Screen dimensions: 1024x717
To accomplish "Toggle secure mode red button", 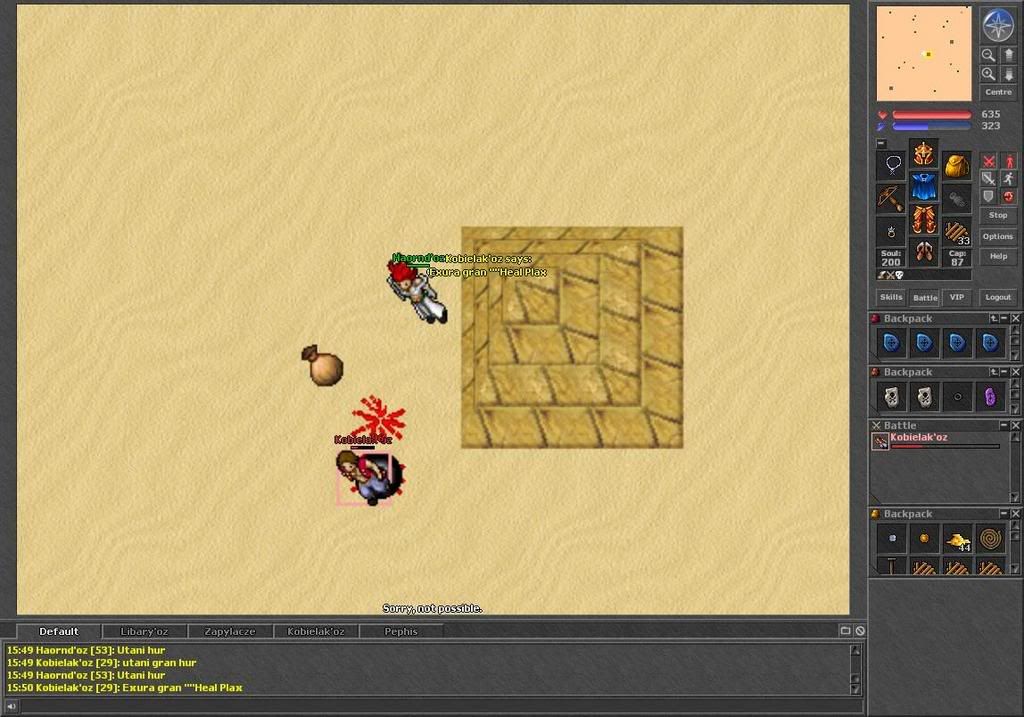I will pyautogui.click(x=1010, y=197).
